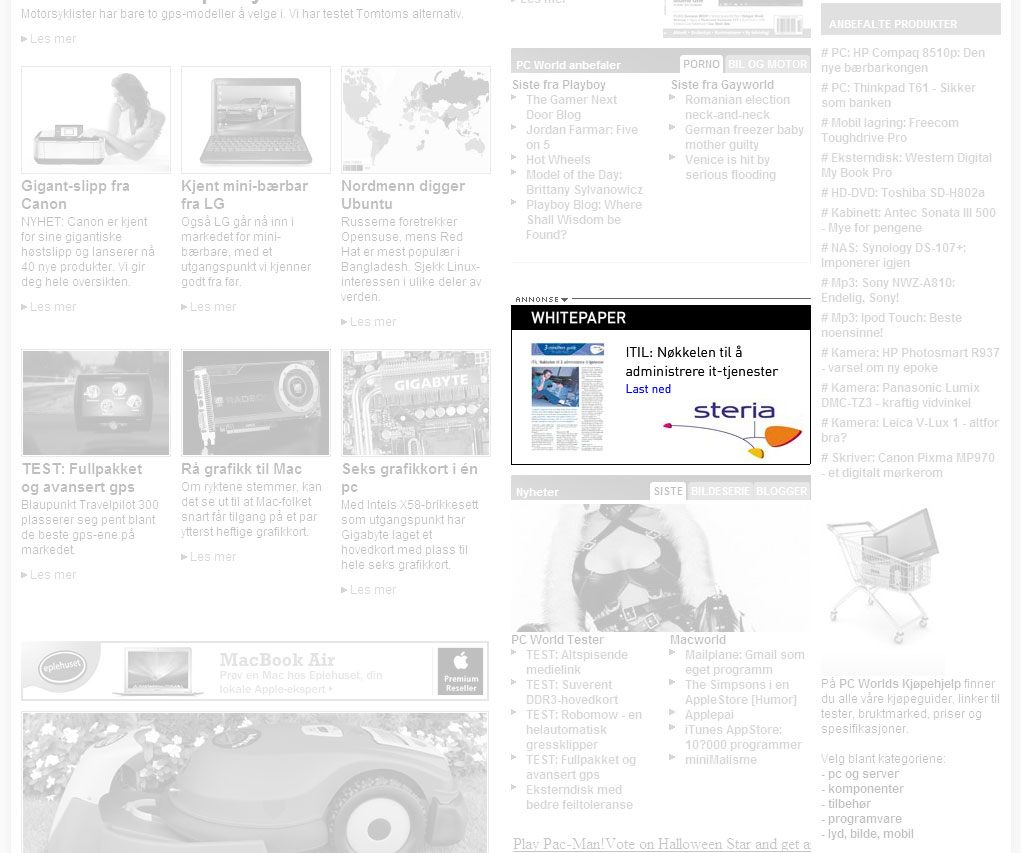The width and height of the screenshot is (1021, 853).
Task: Open 'TEST: Suverent DDR3-hovedkort' link
Action: coord(572,692)
